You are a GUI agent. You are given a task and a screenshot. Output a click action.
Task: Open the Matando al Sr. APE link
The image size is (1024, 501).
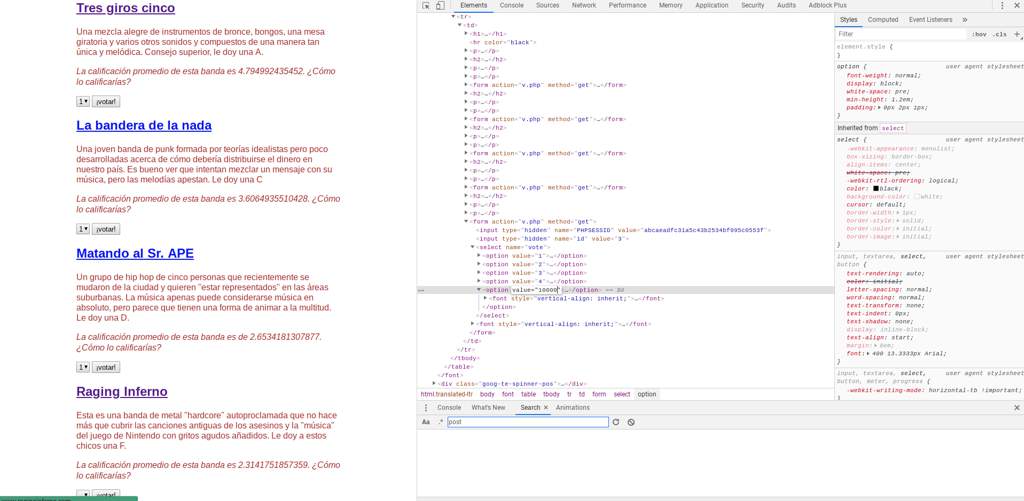pyautogui.click(x=135, y=253)
